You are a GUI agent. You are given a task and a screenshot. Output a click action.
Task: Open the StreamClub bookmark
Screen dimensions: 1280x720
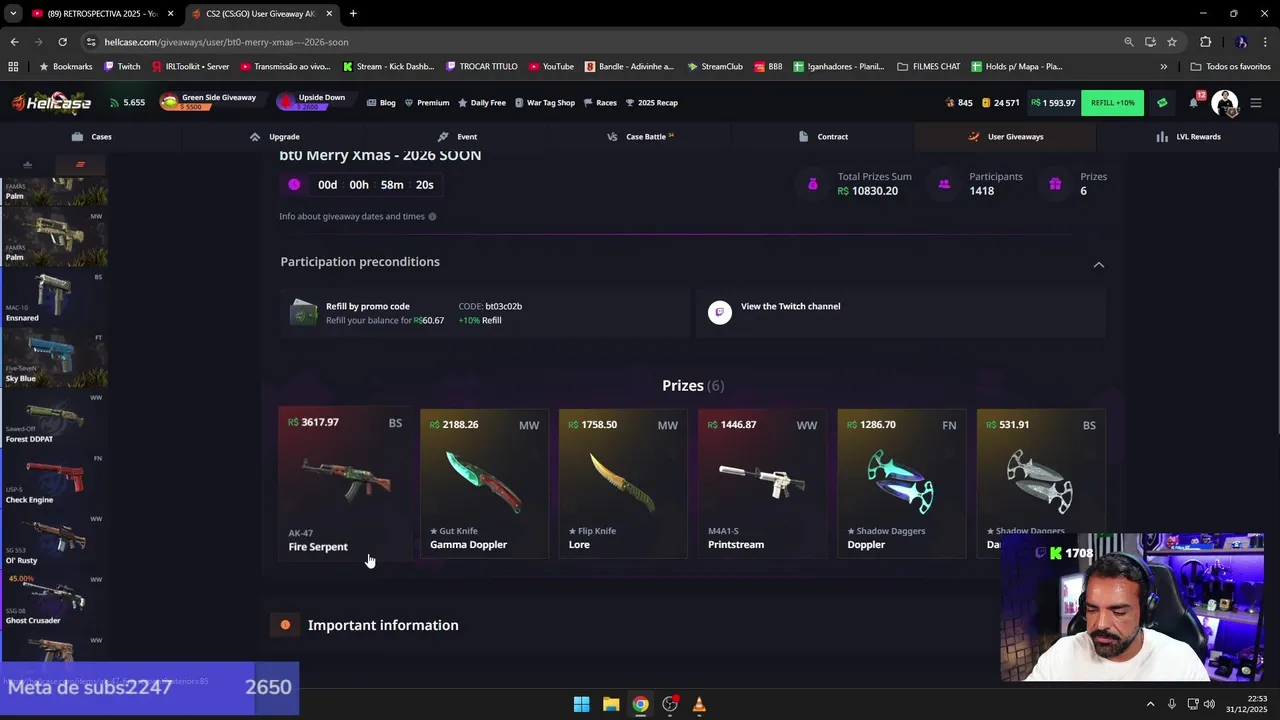715,67
